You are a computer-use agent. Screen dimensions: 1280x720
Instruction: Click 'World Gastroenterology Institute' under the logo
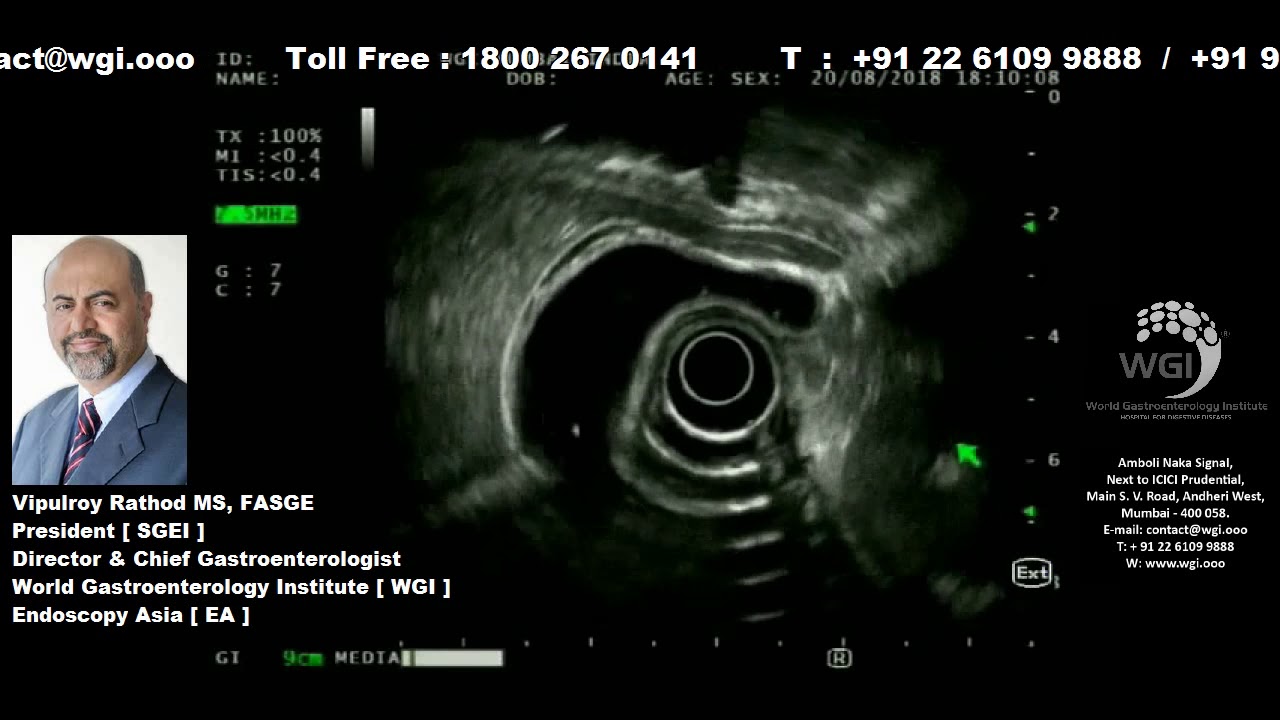pos(1176,406)
